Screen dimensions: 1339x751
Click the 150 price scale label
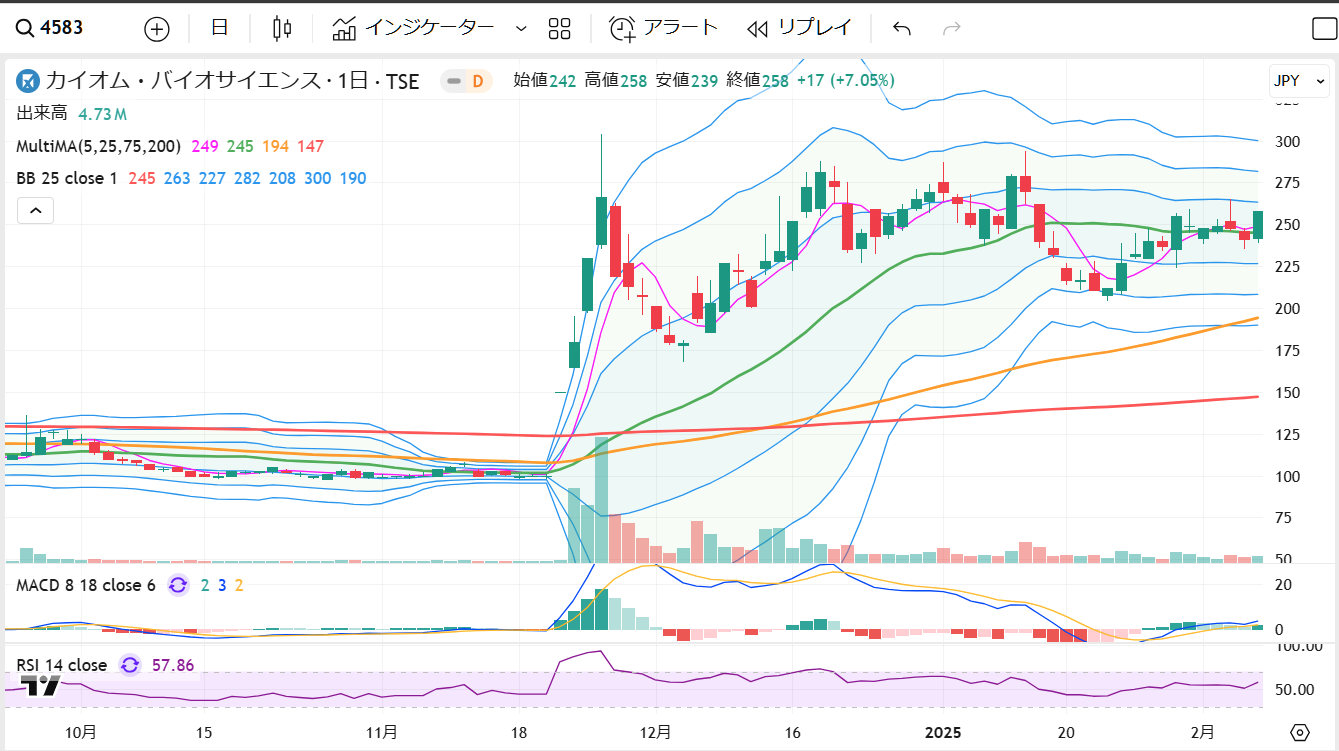click(1286, 393)
